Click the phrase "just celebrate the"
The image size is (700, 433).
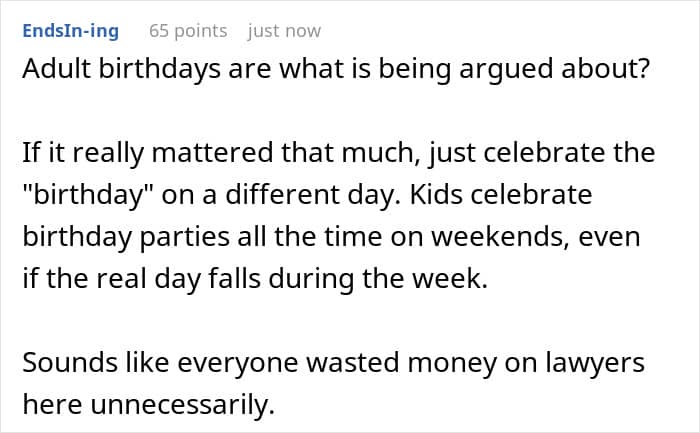coord(567,153)
